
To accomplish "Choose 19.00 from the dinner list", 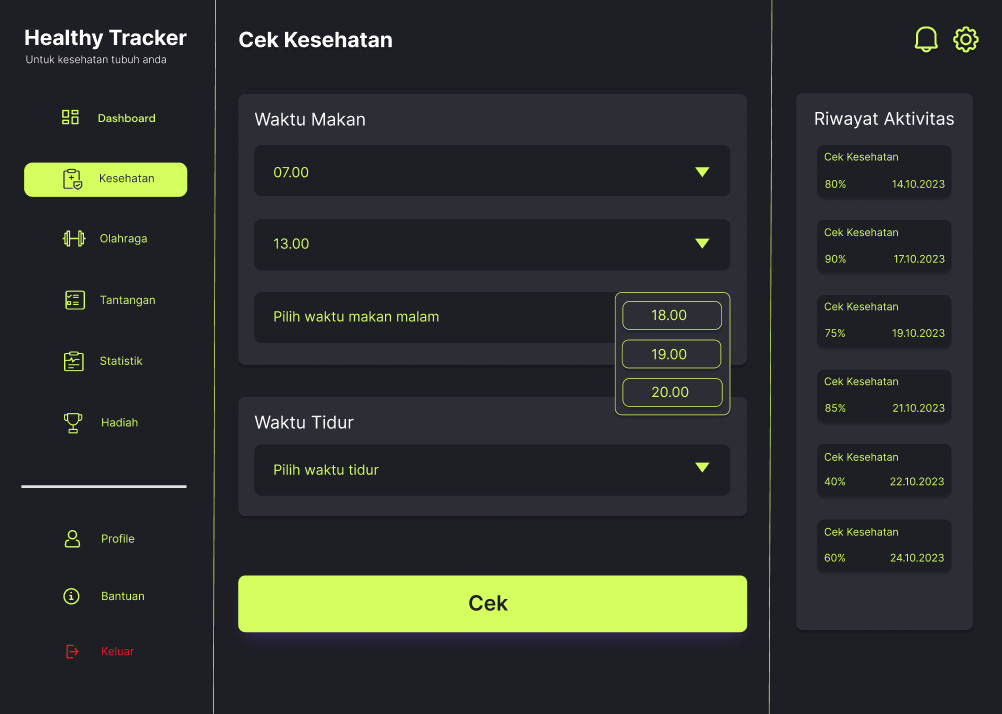I will coord(671,354).
